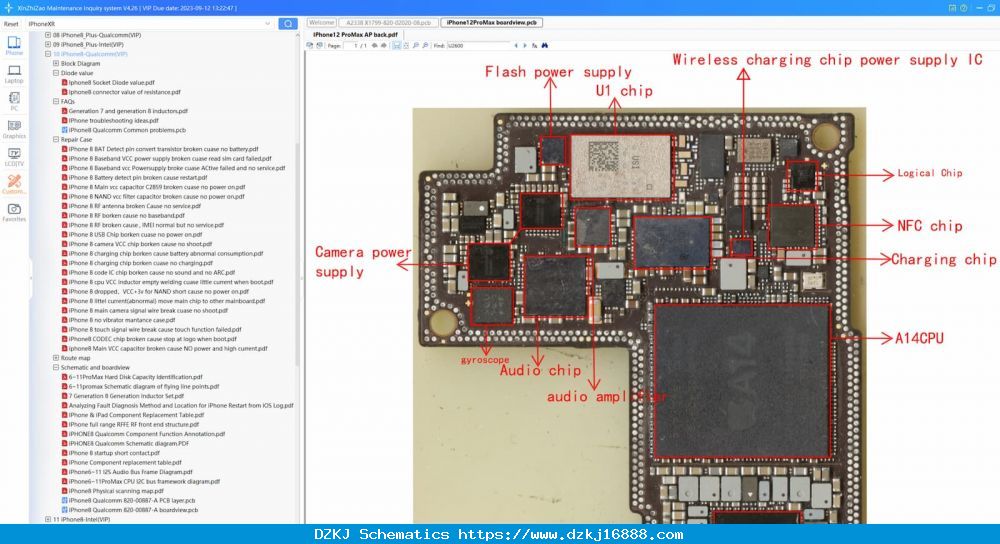This screenshot has height=544, width=1000.
Task: Expand 11 iPhone8-Intel(VIP) node
Action: click(x=48, y=519)
